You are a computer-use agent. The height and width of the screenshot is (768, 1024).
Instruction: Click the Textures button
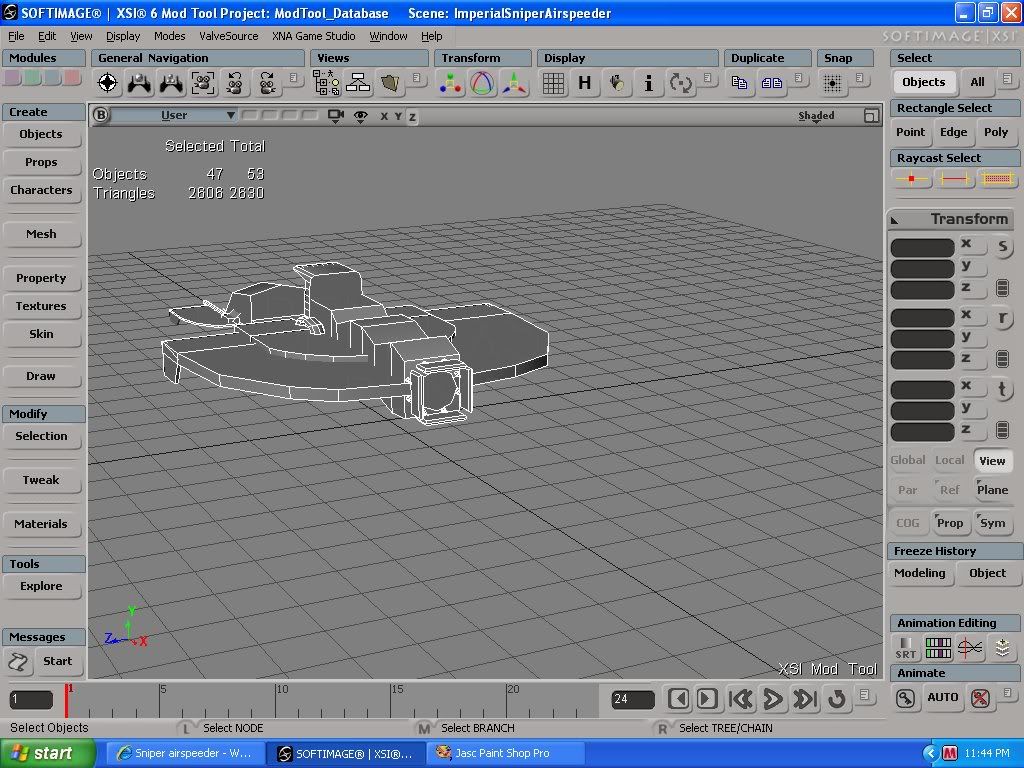click(x=41, y=306)
